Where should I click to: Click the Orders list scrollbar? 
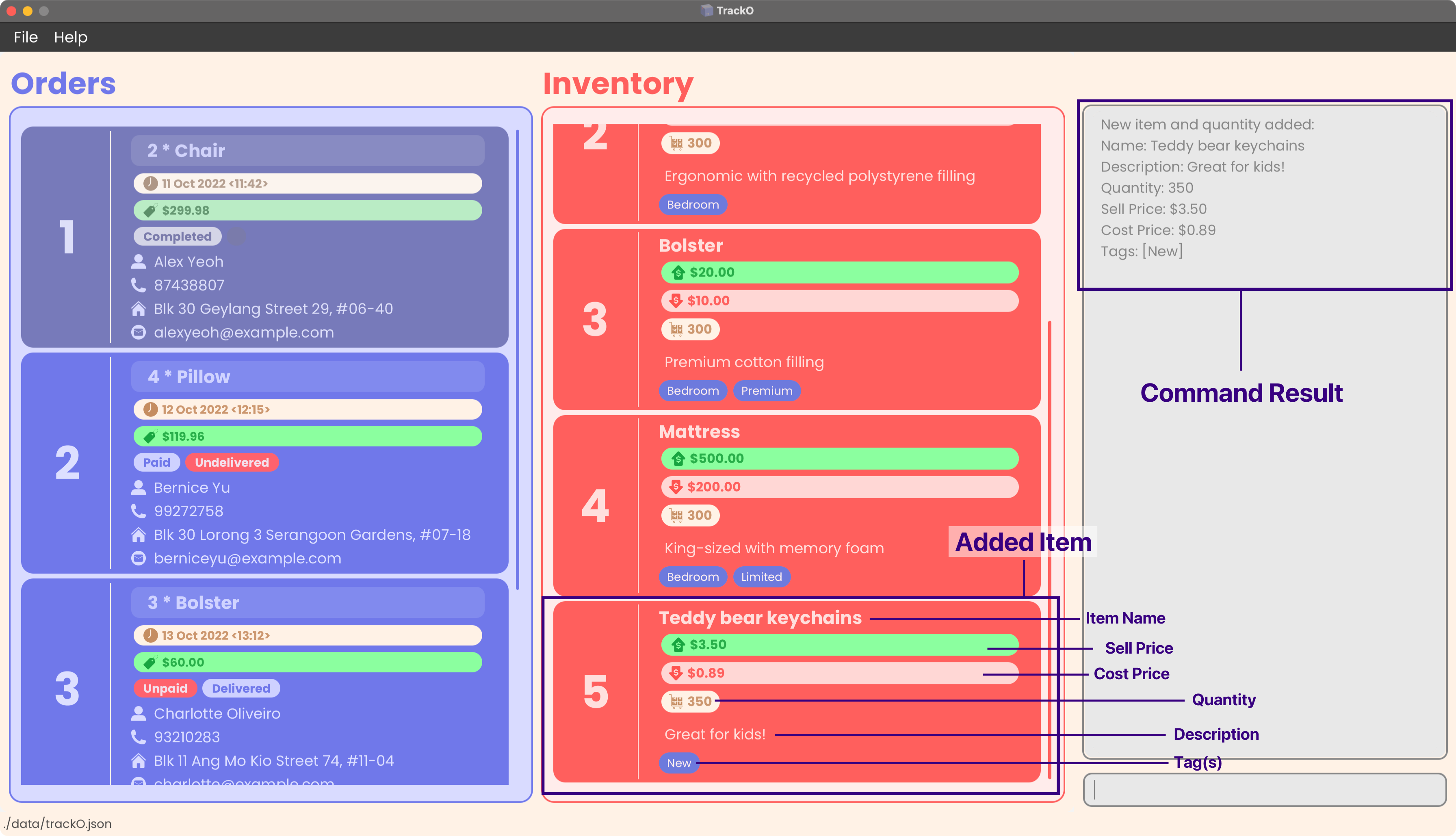click(x=517, y=360)
